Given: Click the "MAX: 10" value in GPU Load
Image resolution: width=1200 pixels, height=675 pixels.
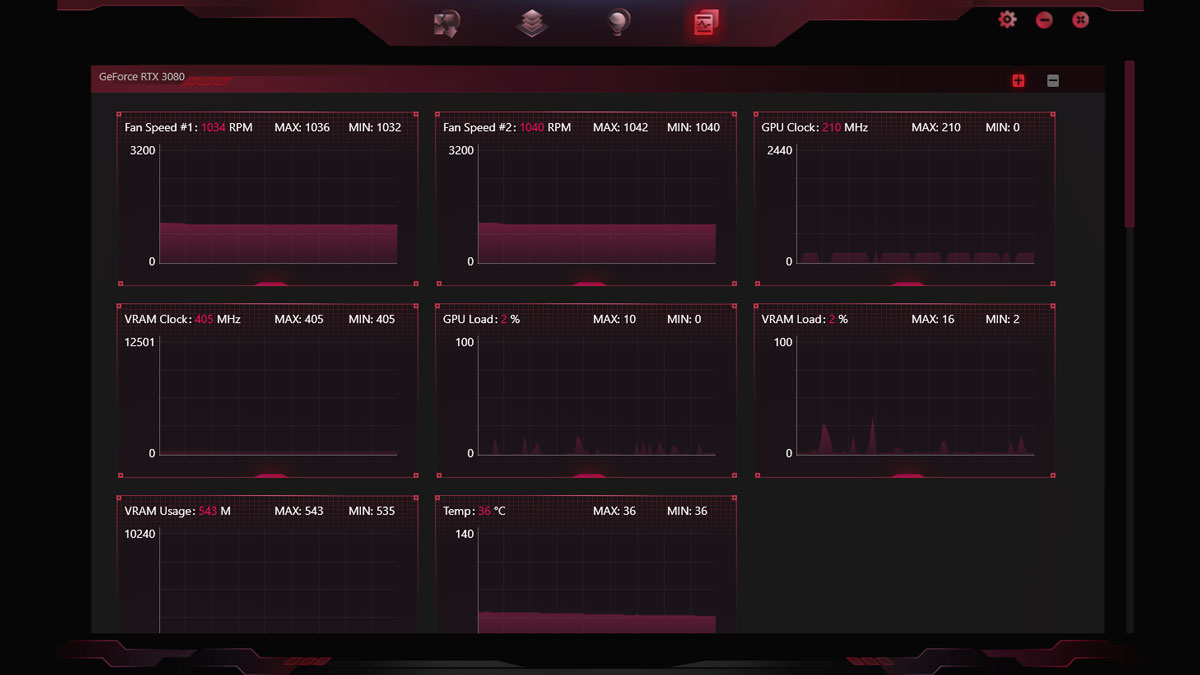Looking at the screenshot, I should (x=615, y=320).
